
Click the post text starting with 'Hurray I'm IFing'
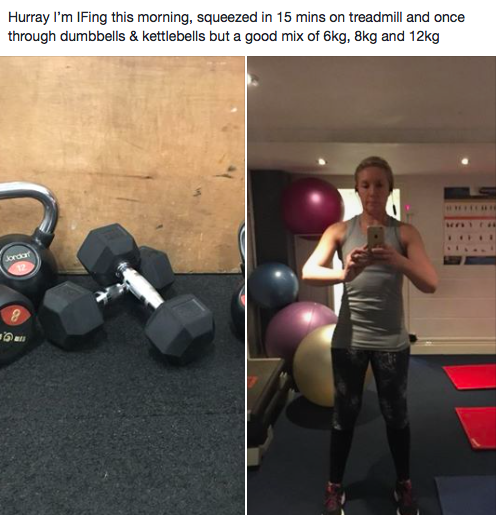pos(236,27)
